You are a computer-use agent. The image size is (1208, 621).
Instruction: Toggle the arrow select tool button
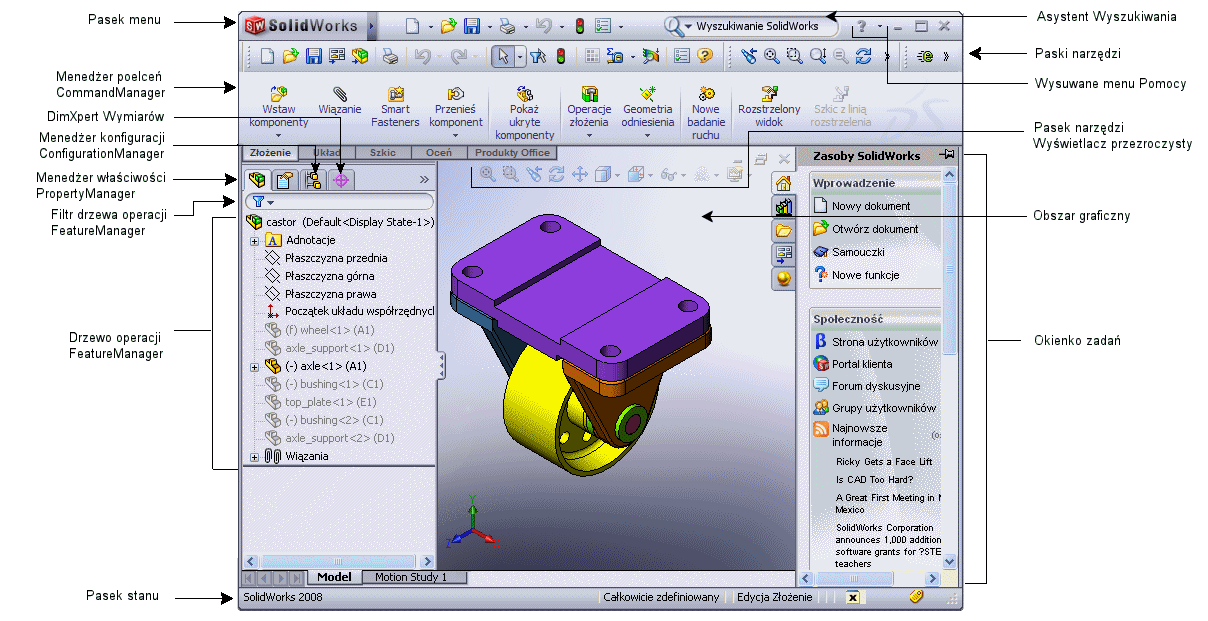tap(503, 56)
